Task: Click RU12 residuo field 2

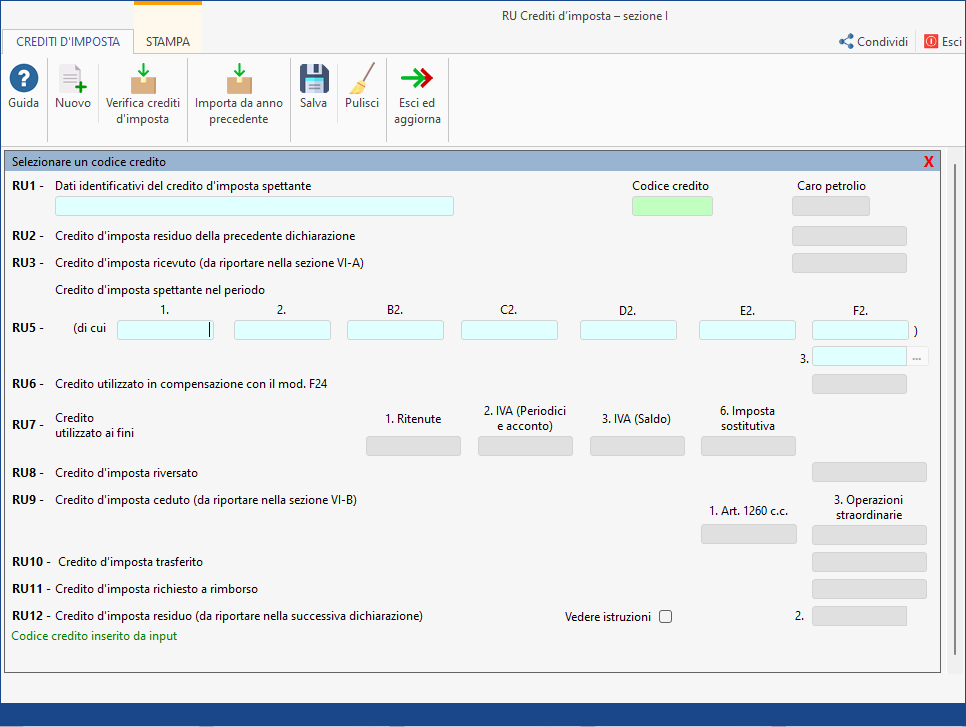Action: click(x=859, y=616)
